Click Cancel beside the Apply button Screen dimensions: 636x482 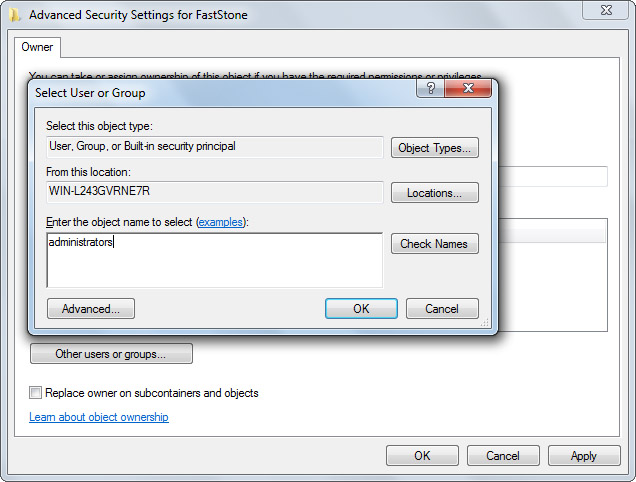coord(503,456)
